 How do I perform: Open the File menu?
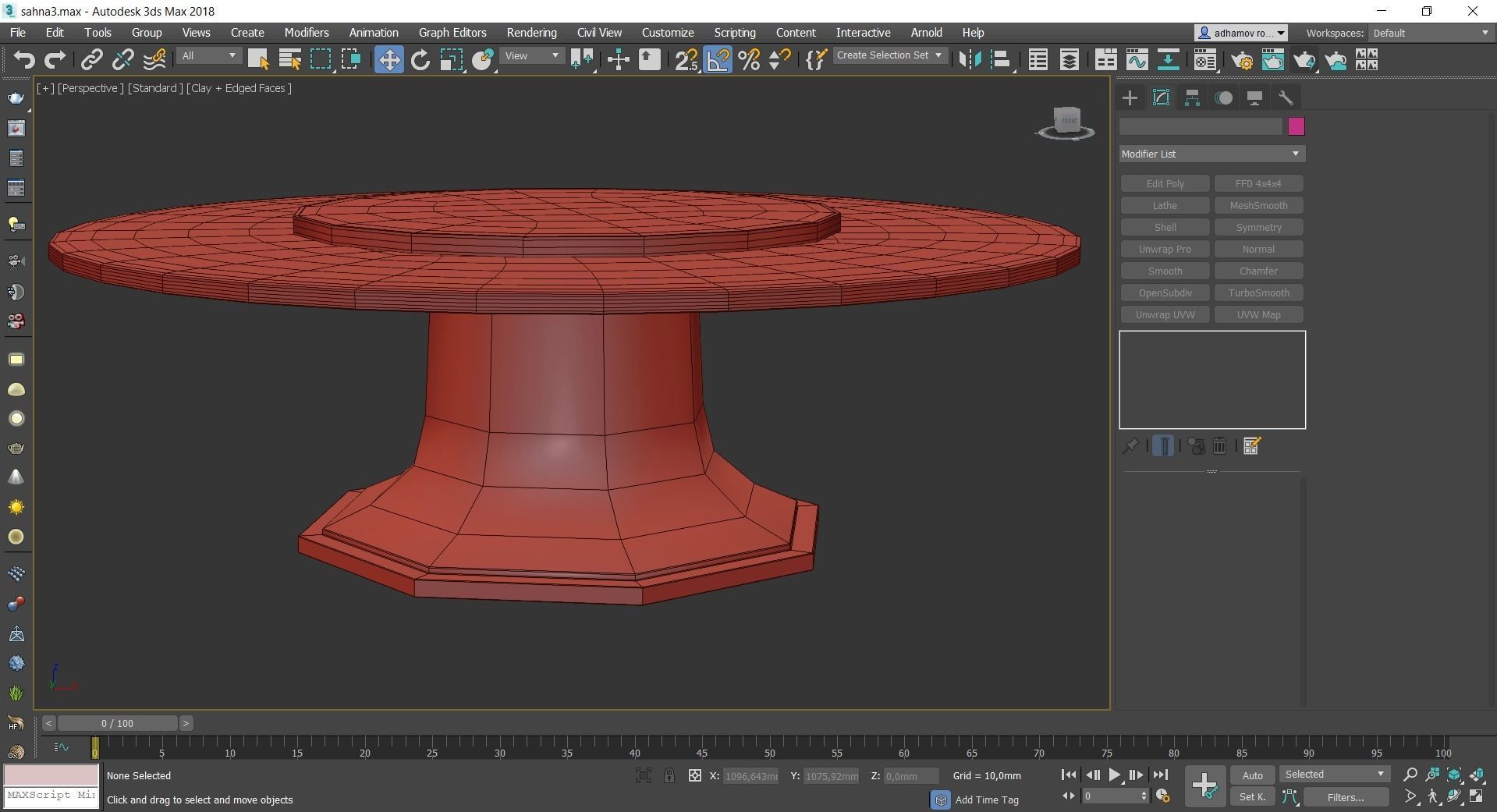tap(17, 33)
